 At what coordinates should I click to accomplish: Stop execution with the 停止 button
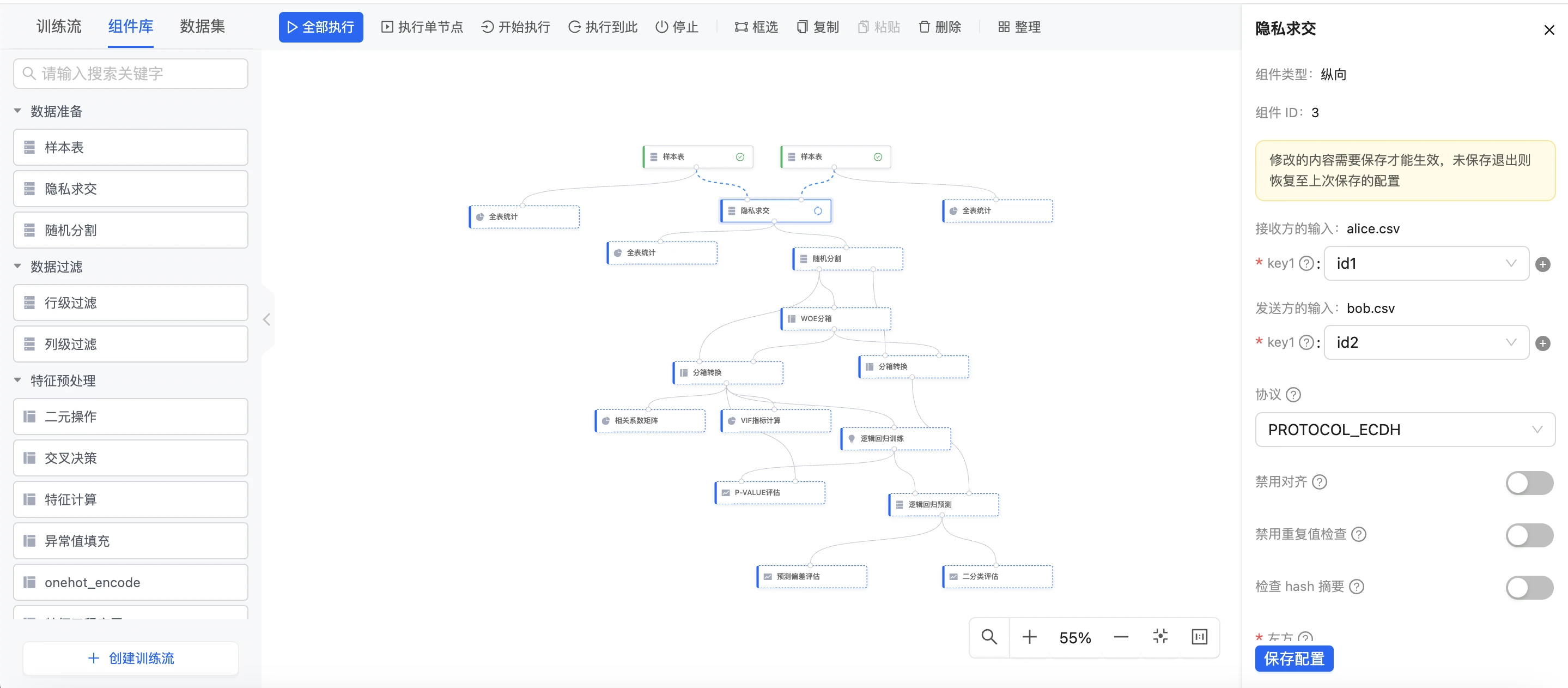pyautogui.click(x=677, y=27)
